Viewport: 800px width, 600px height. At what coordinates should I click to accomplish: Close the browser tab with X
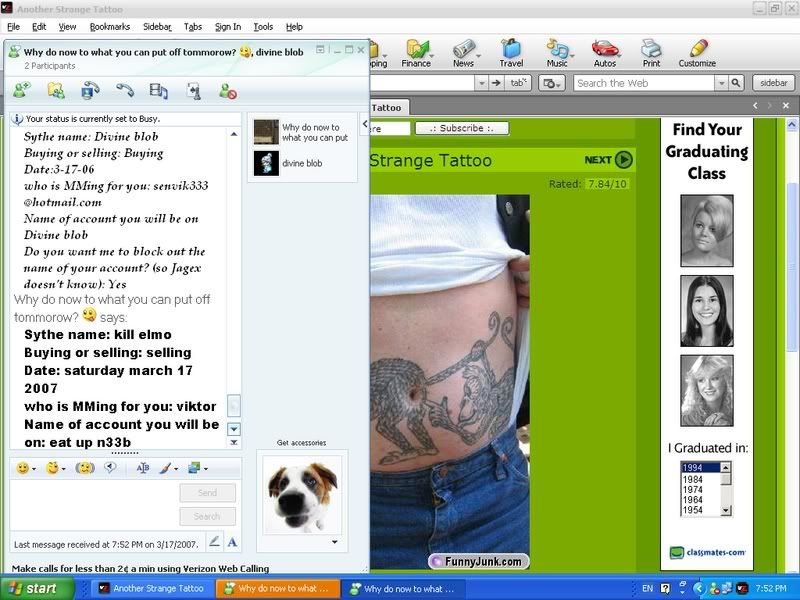(786, 106)
